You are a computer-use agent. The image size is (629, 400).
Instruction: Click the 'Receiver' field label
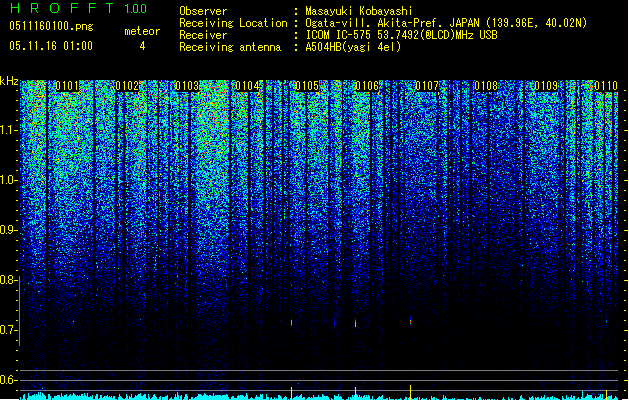[x=203, y=35]
